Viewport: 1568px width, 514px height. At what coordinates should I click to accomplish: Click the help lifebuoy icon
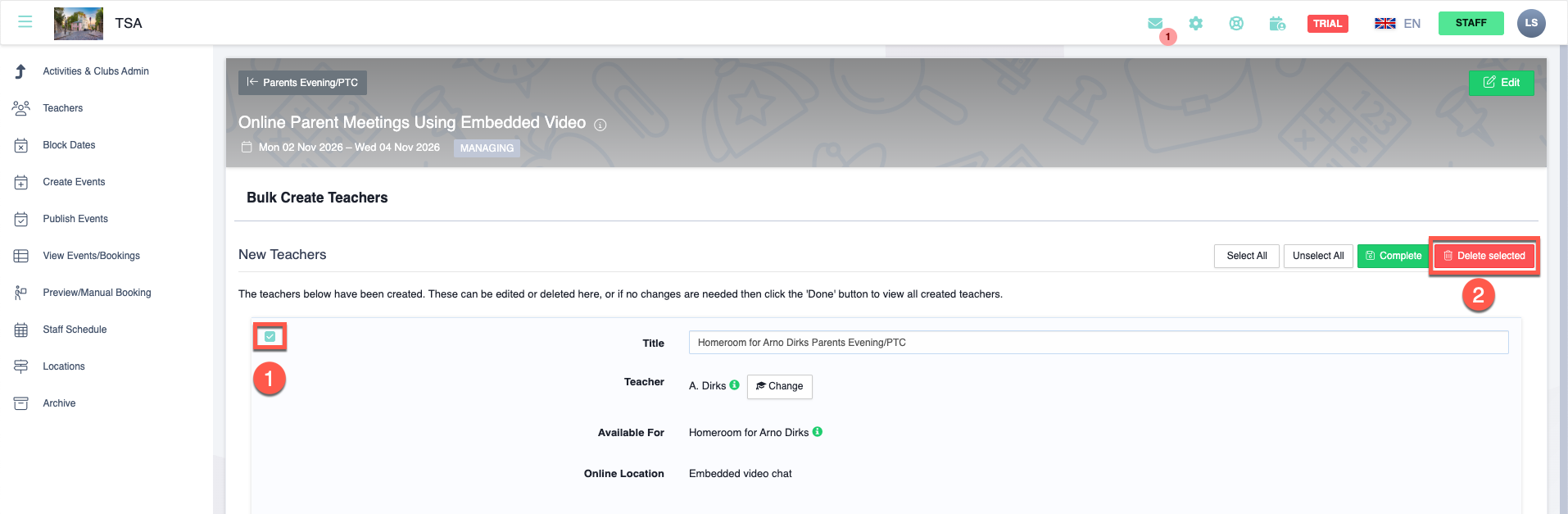[x=1236, y=24]
